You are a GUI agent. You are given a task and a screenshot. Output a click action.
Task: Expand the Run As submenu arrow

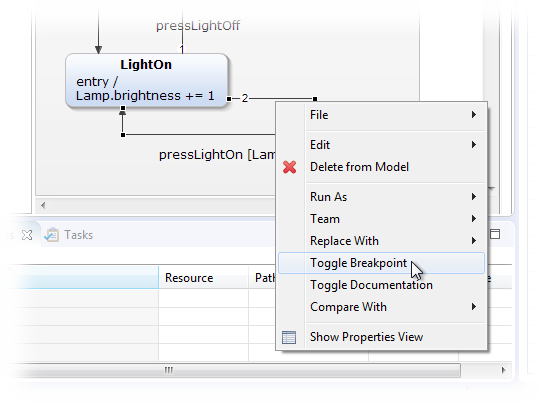[x=474, y=196]
